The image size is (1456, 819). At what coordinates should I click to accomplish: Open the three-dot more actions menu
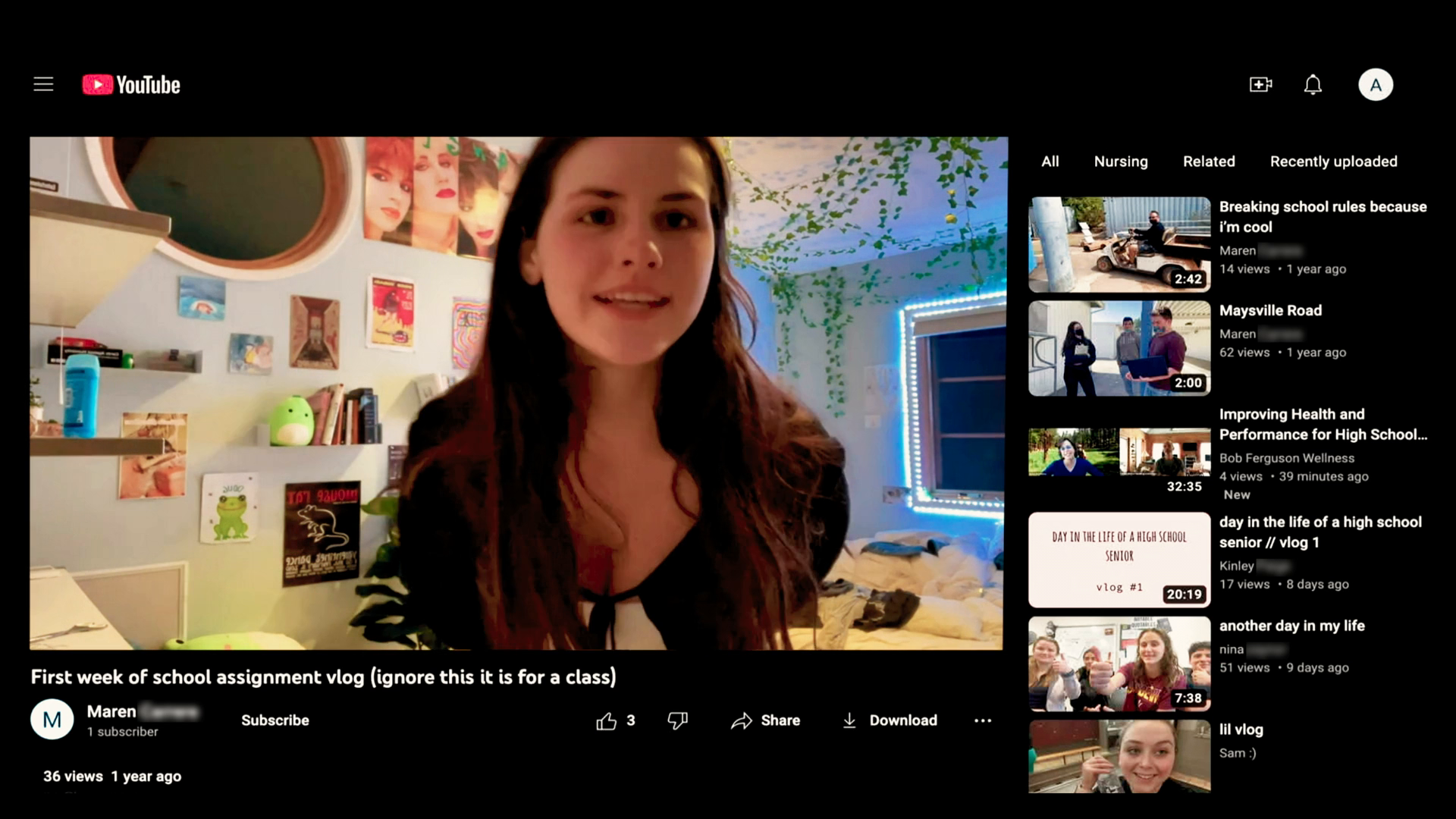pyautogui.click(x=982, y=720)
